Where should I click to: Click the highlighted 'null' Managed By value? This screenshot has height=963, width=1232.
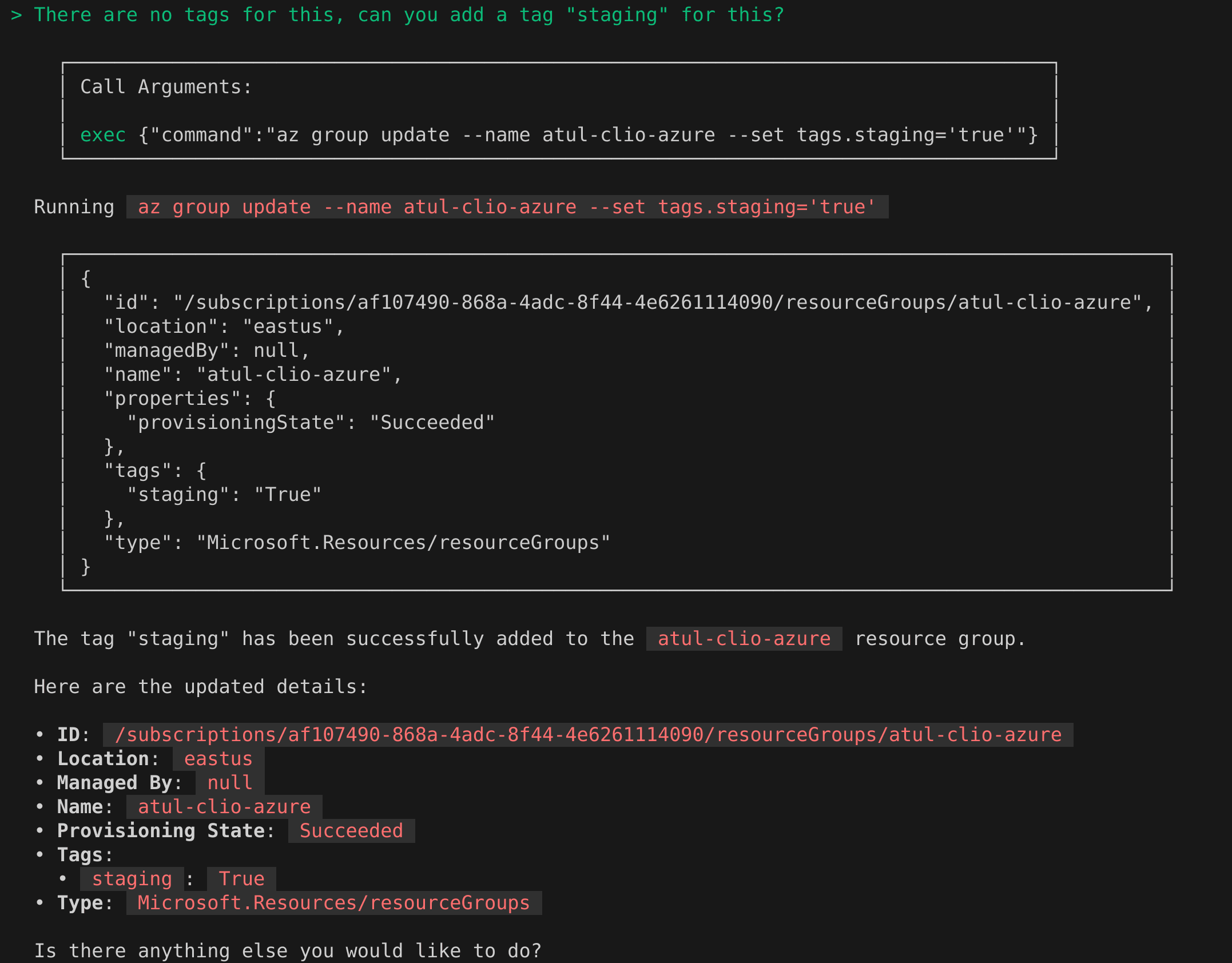click(229, 783)
